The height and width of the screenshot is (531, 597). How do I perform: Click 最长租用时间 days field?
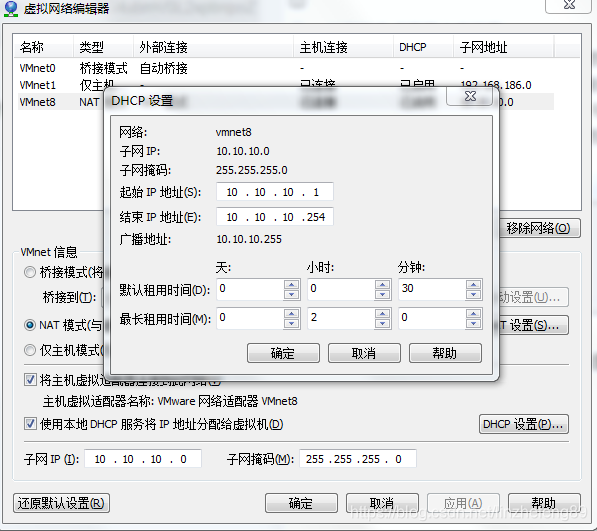click(250, 318)
